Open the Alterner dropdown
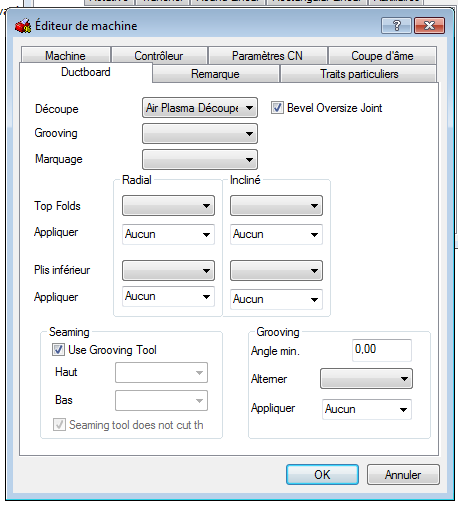This screenshot has height=506, width=458. 366,379
